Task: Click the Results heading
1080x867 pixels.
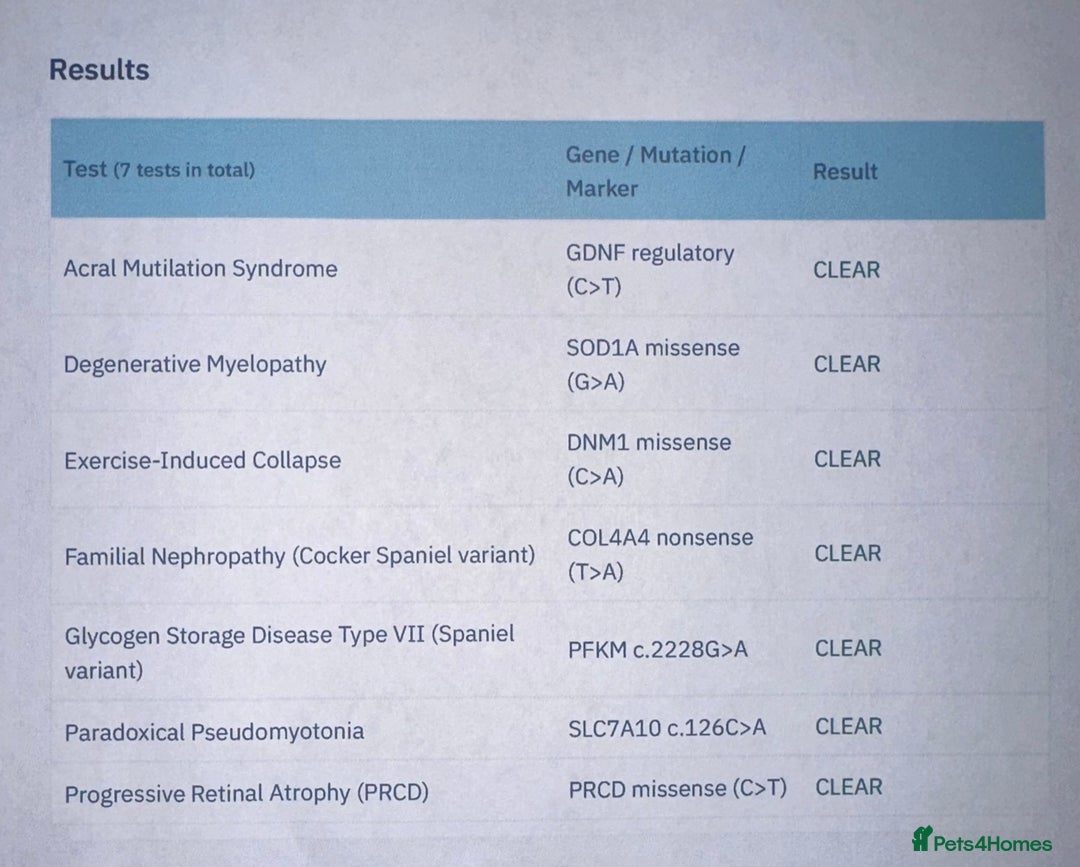Action: point(99,70)
